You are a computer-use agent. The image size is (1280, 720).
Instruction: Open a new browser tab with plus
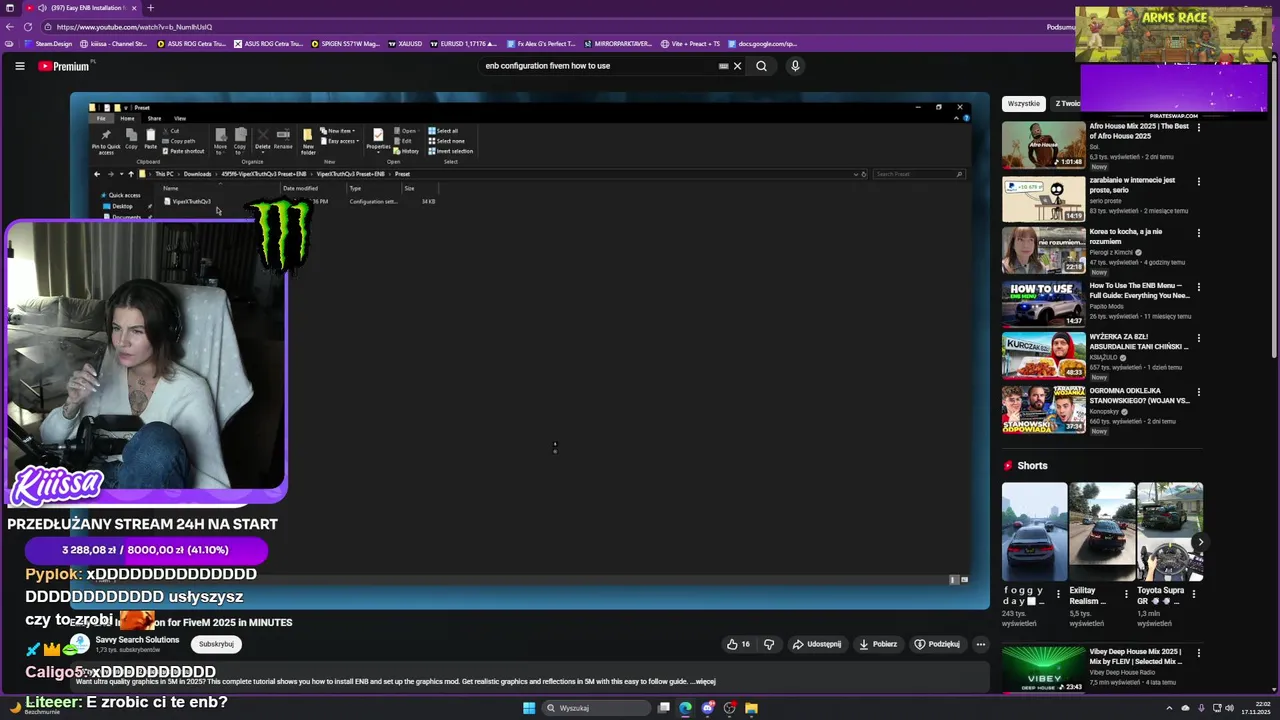tap(150, 8)
